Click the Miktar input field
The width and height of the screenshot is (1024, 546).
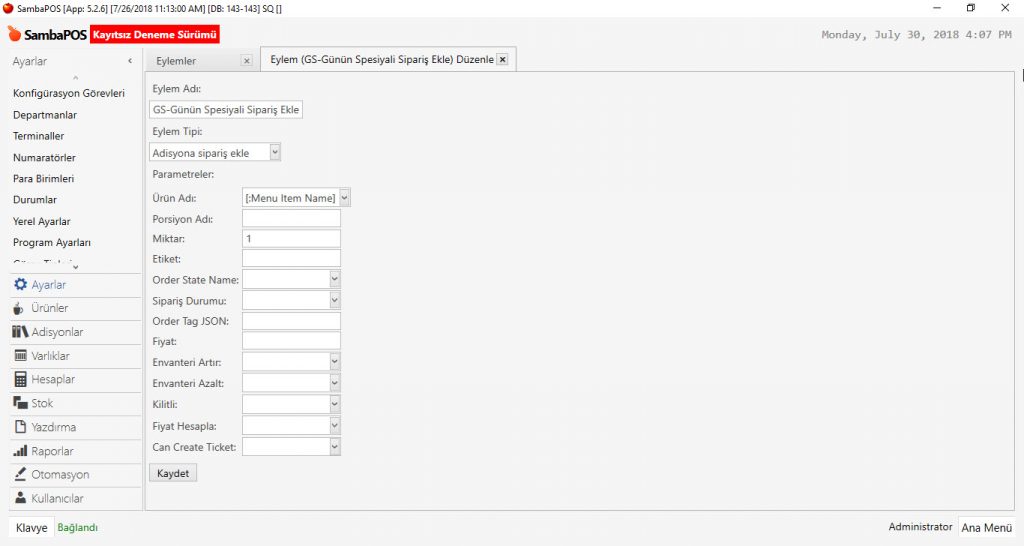tap(291, 239)
